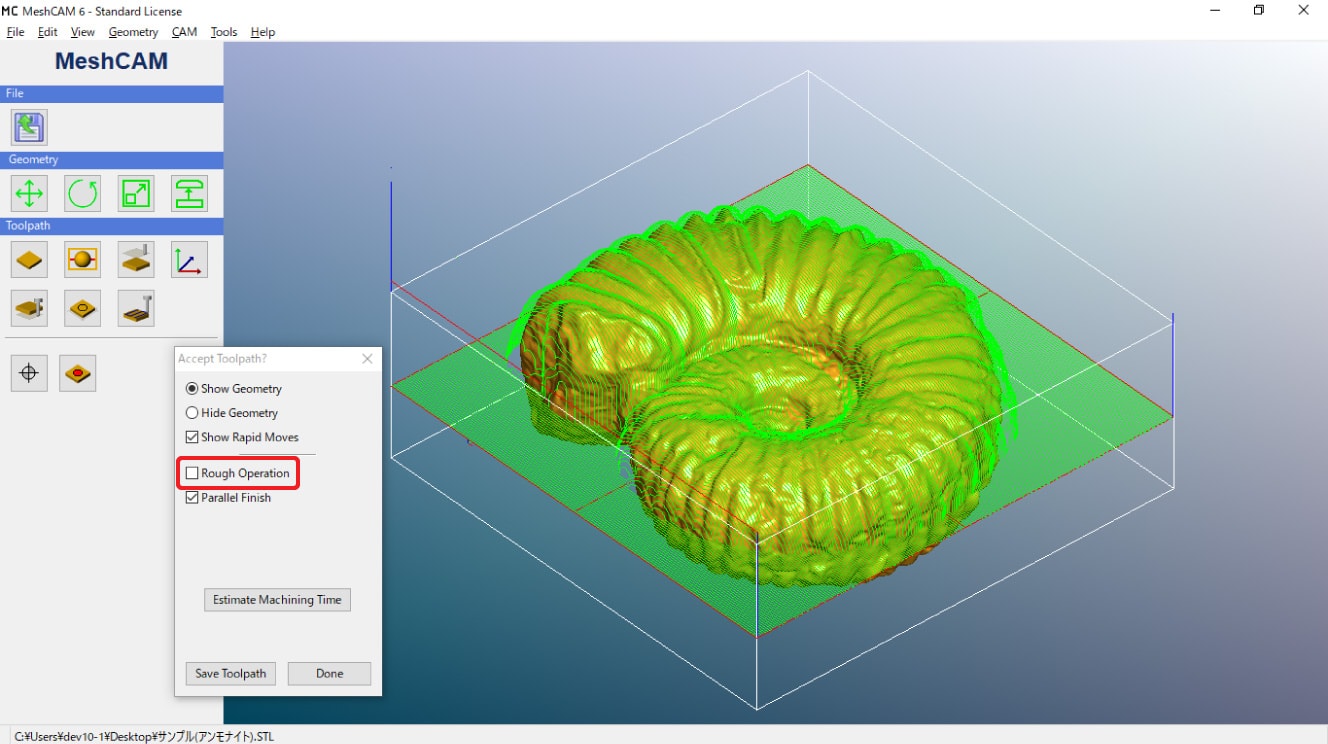Select the Show Geometry radio option
This screenshot has width=1328, height=744.
(x=192, y=389)
